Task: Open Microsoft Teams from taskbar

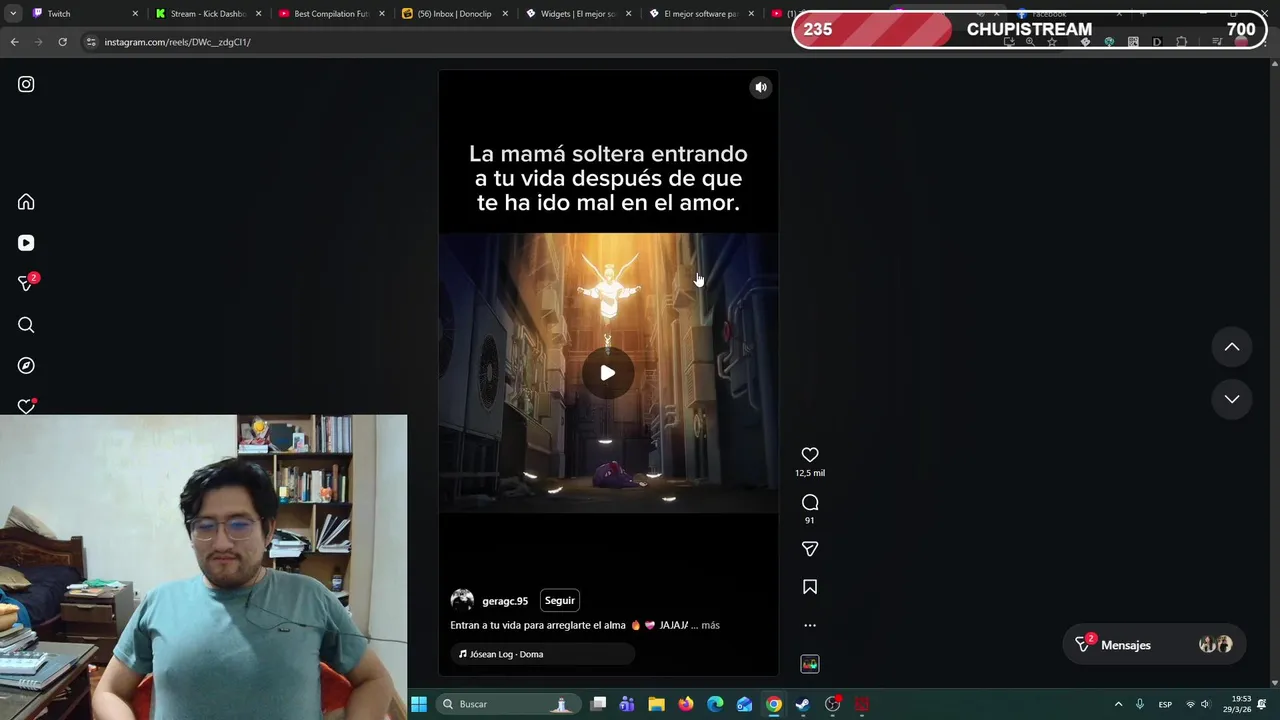Action: click(627, 704)
